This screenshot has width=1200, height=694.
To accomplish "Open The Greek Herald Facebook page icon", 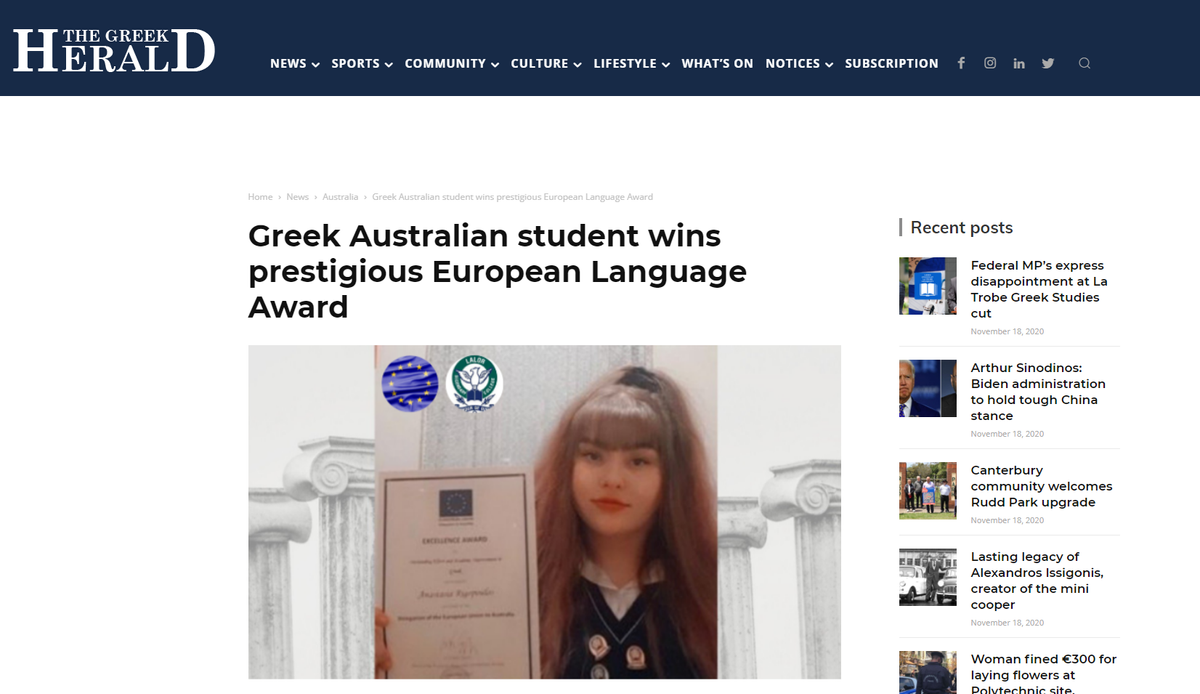I will (961, 63).
